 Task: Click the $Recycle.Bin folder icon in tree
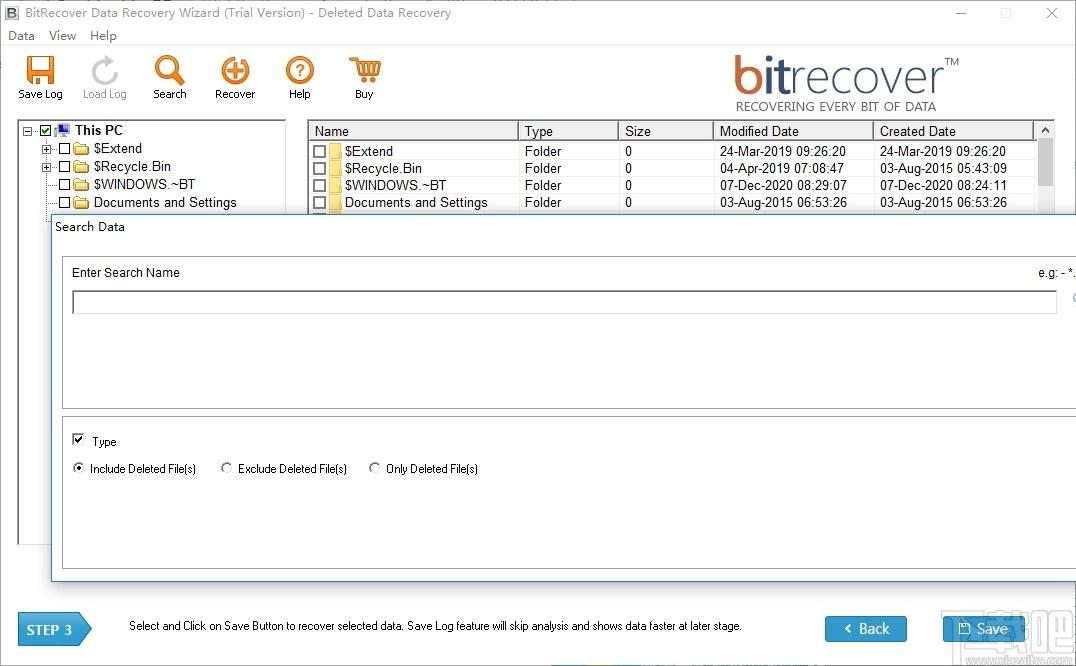click(82, 167)
